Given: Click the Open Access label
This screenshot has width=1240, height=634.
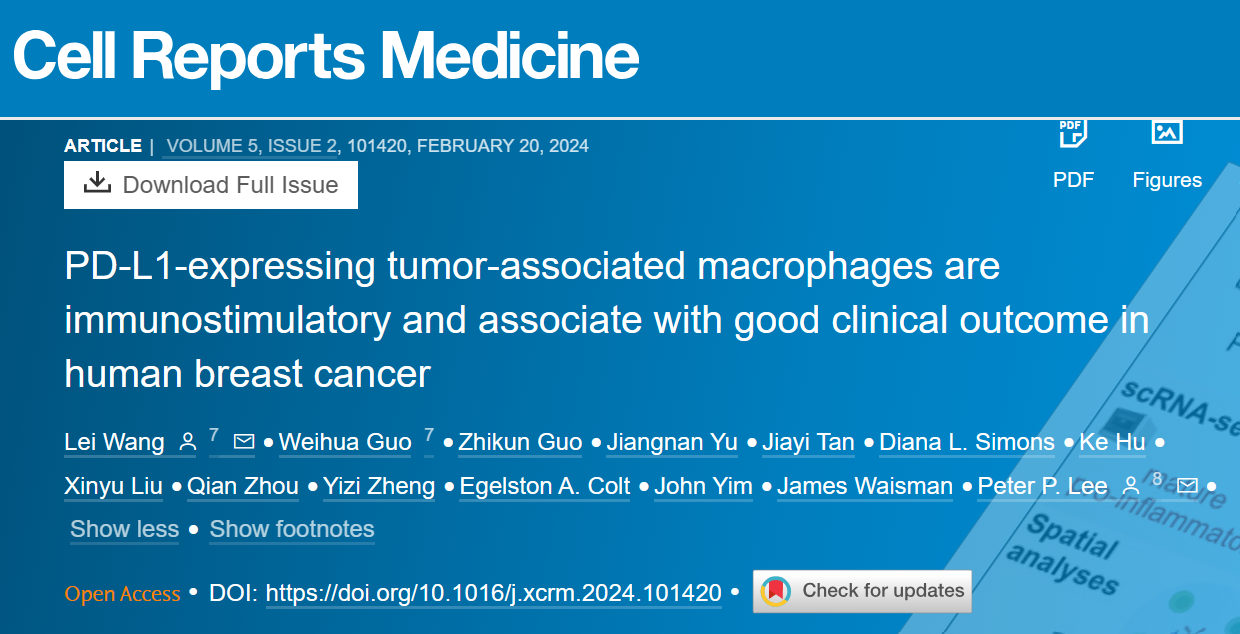Looking at the screenshot, I should coord(123,594).
